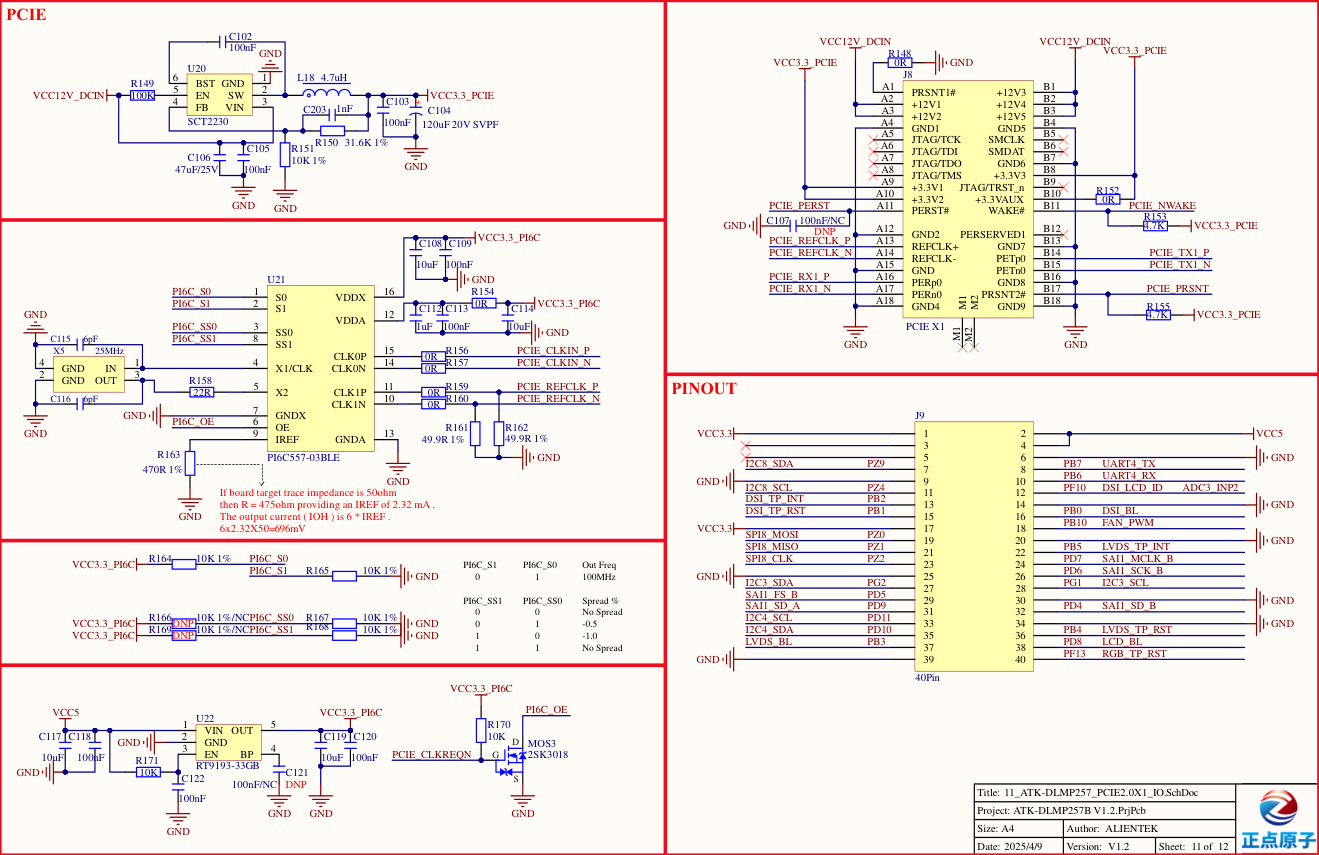The height and width of the screenshot is (855, 1319).
Task: Select resistor R152 0R on WAKE#
Action: click(1107, 200)
